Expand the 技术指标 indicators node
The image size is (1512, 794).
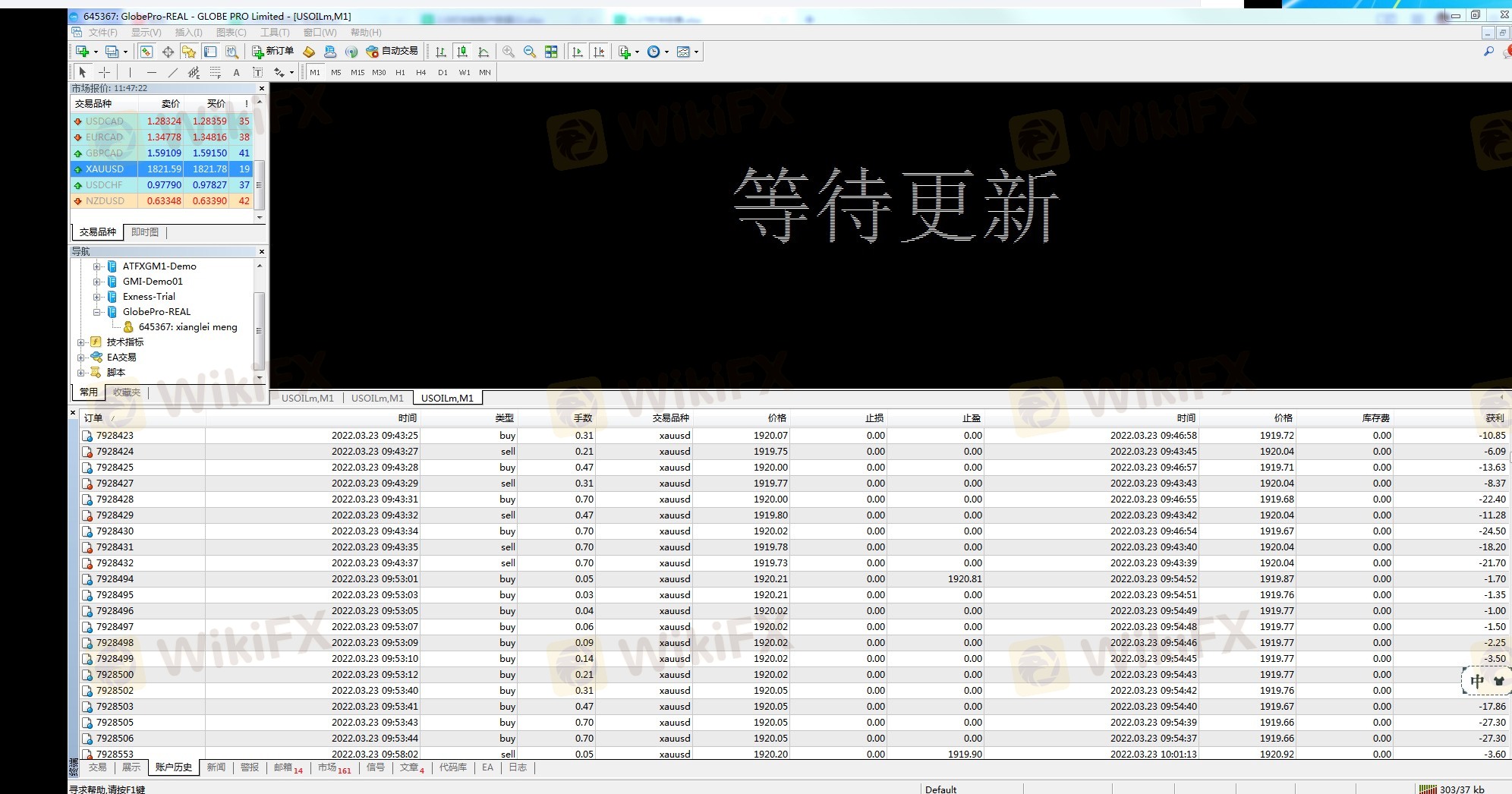click(x=81, y=342)
